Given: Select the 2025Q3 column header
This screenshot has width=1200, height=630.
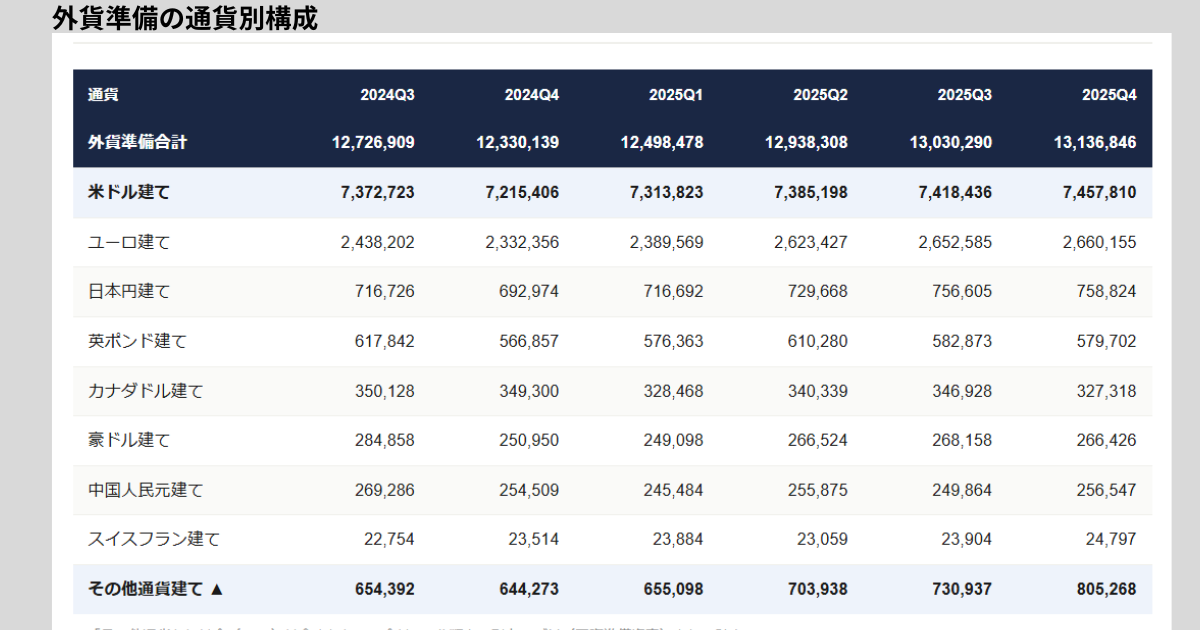Looking at the screenshot, I should [x=964, y=95].
